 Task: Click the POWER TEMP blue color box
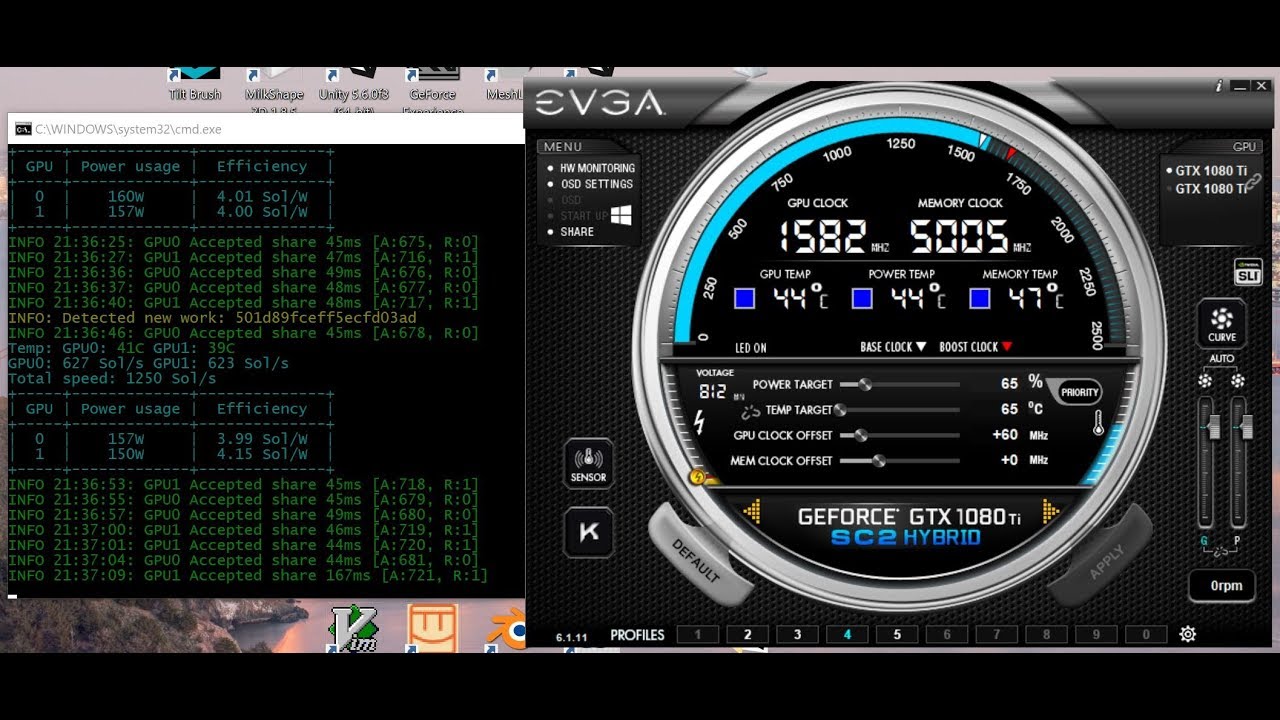click(862, 298)
